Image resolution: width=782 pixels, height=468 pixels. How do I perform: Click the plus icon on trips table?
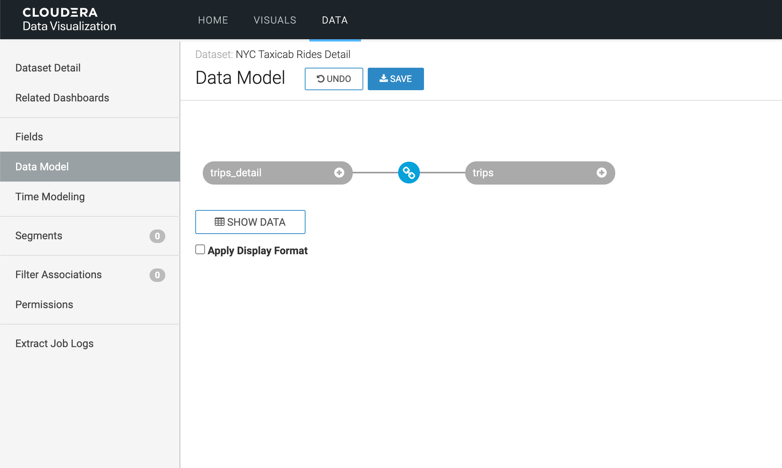point(601,173)
